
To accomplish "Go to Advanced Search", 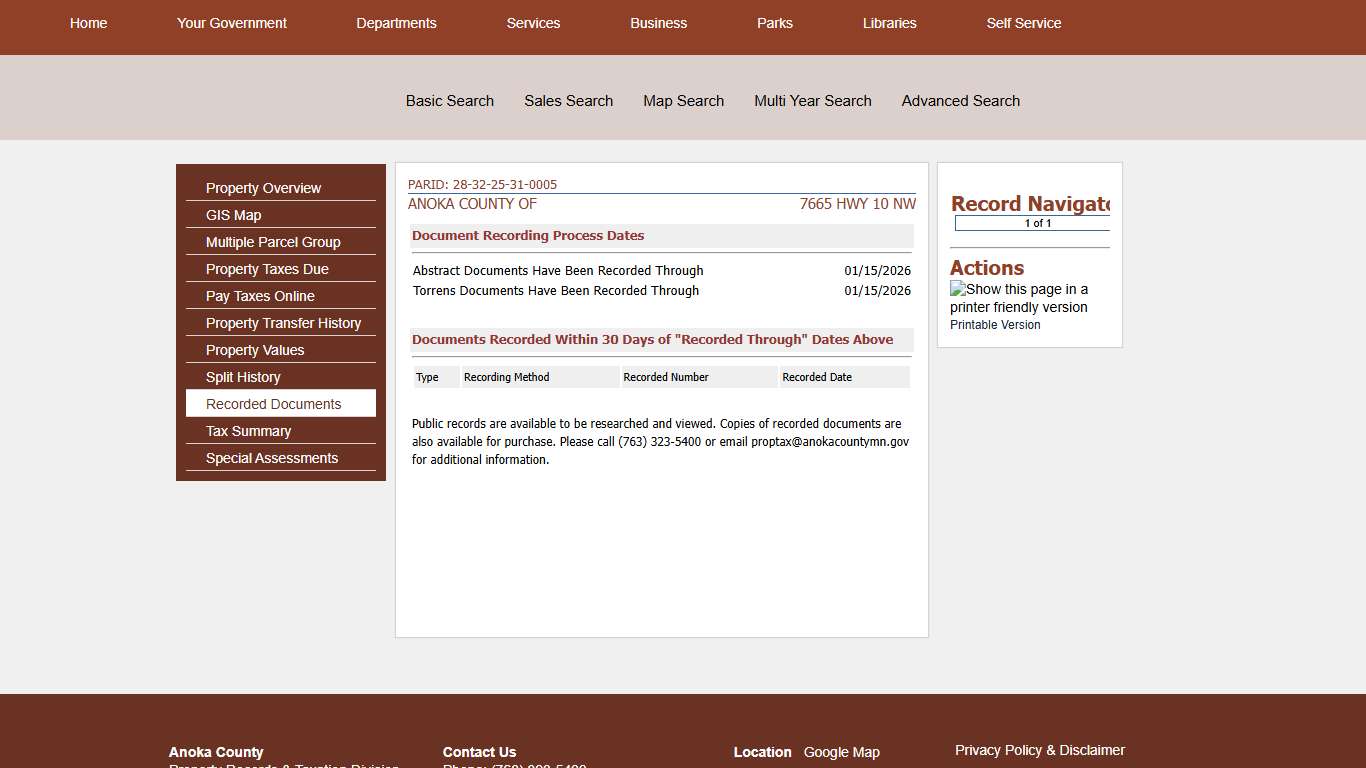I will [960, 101].
